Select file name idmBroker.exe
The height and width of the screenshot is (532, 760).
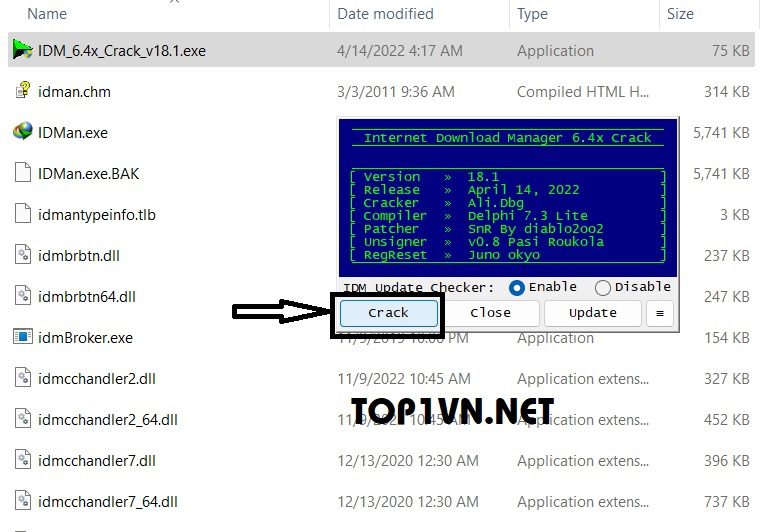point(85,337)
